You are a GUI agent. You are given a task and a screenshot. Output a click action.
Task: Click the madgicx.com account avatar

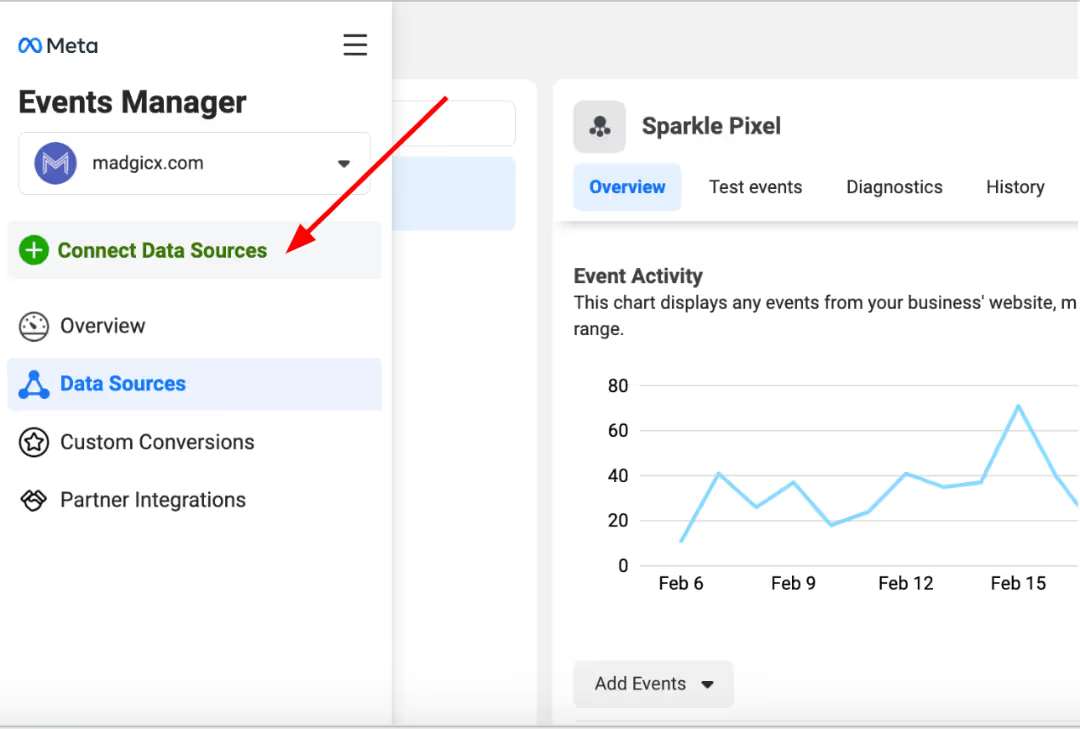pyautogui.click(x=55, y=163)
